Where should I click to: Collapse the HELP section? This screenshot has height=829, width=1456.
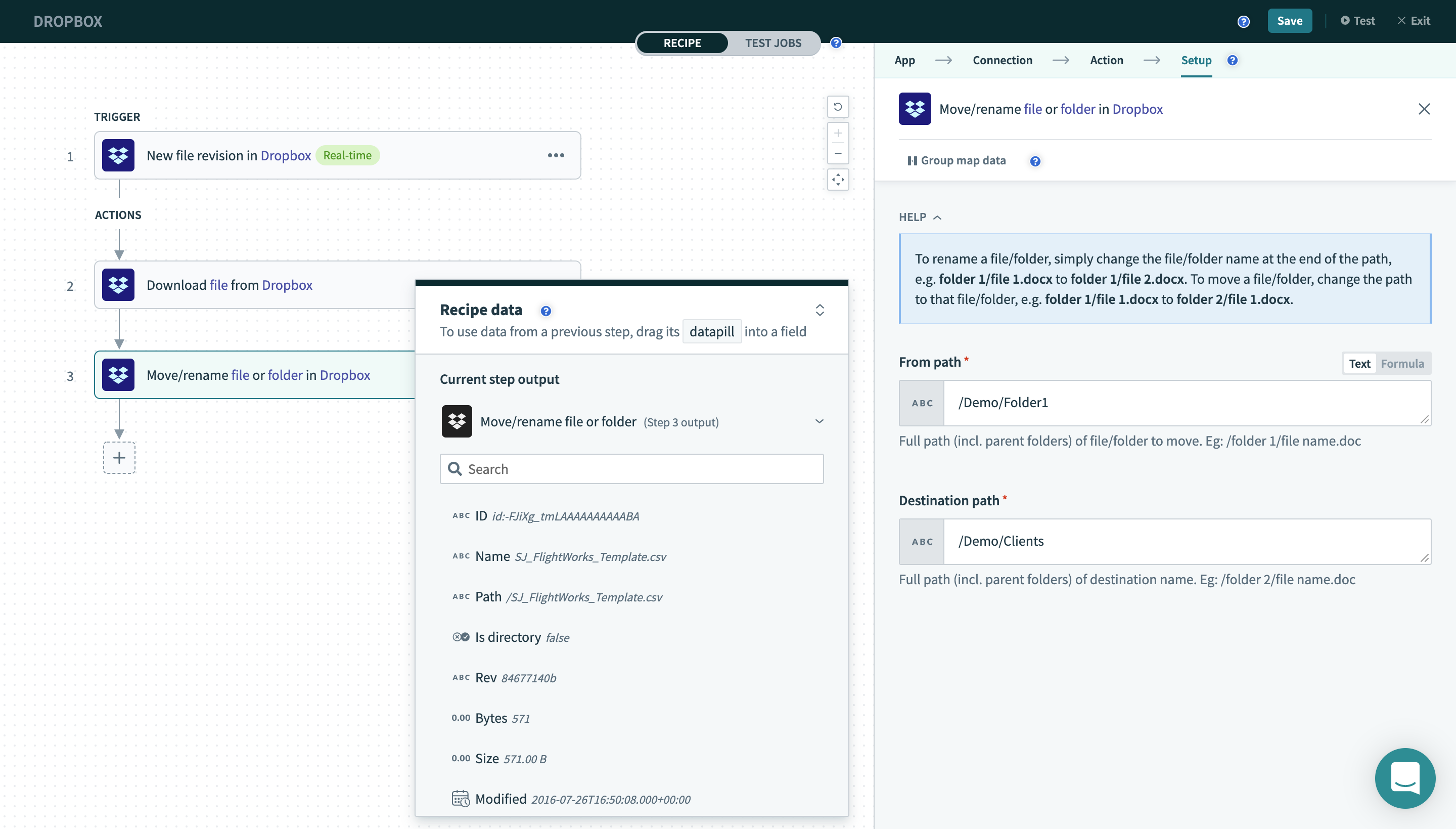point(920,217)
